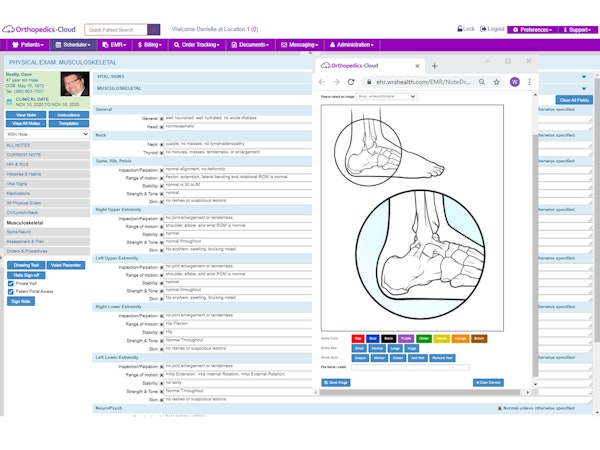Image resolution: width=600 pixels, height=450 pixels.
Task: Open the Scheduler menu
Action: (x=73, y=45)
